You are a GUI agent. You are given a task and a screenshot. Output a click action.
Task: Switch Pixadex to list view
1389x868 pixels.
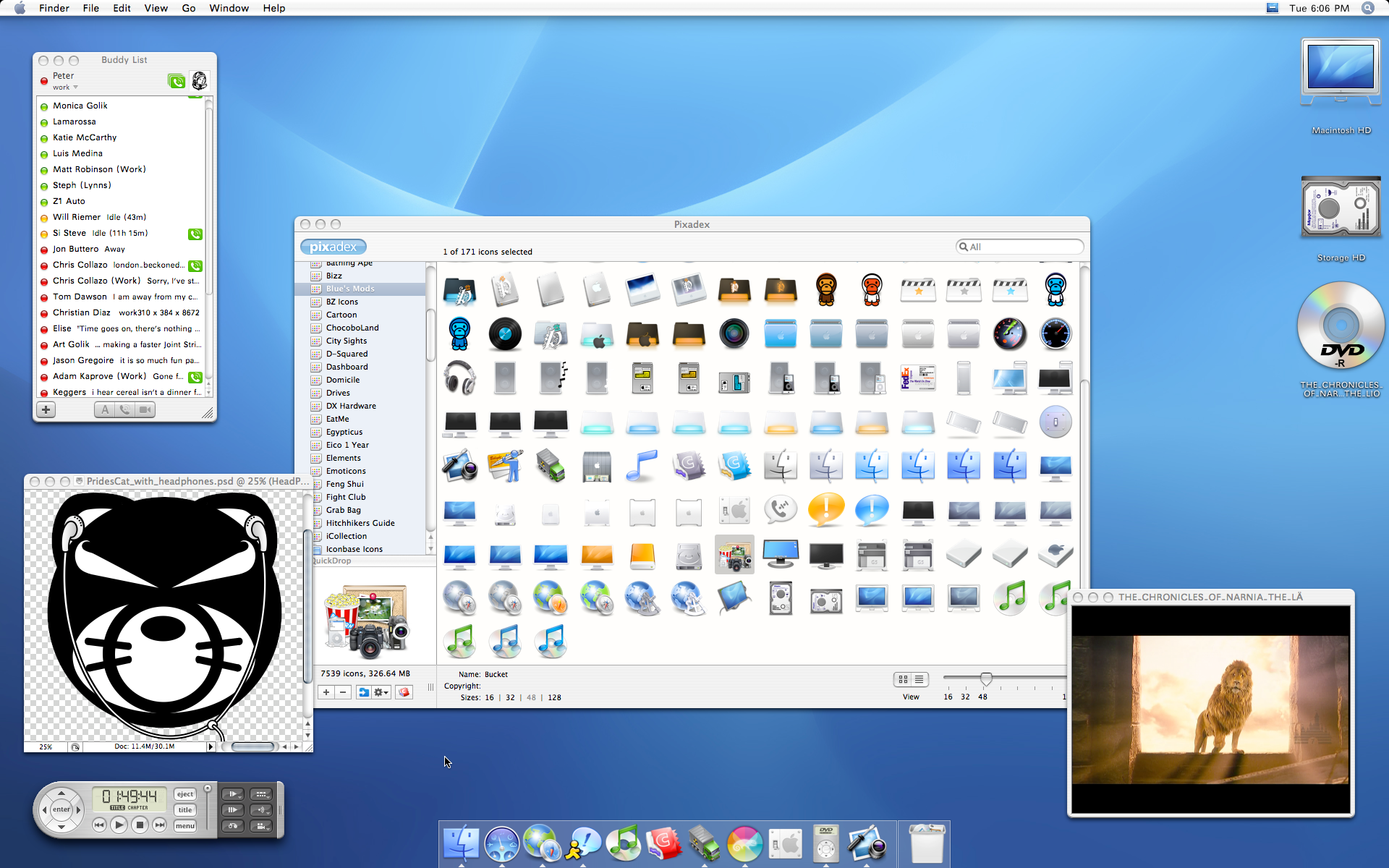[x=919, y=679]
